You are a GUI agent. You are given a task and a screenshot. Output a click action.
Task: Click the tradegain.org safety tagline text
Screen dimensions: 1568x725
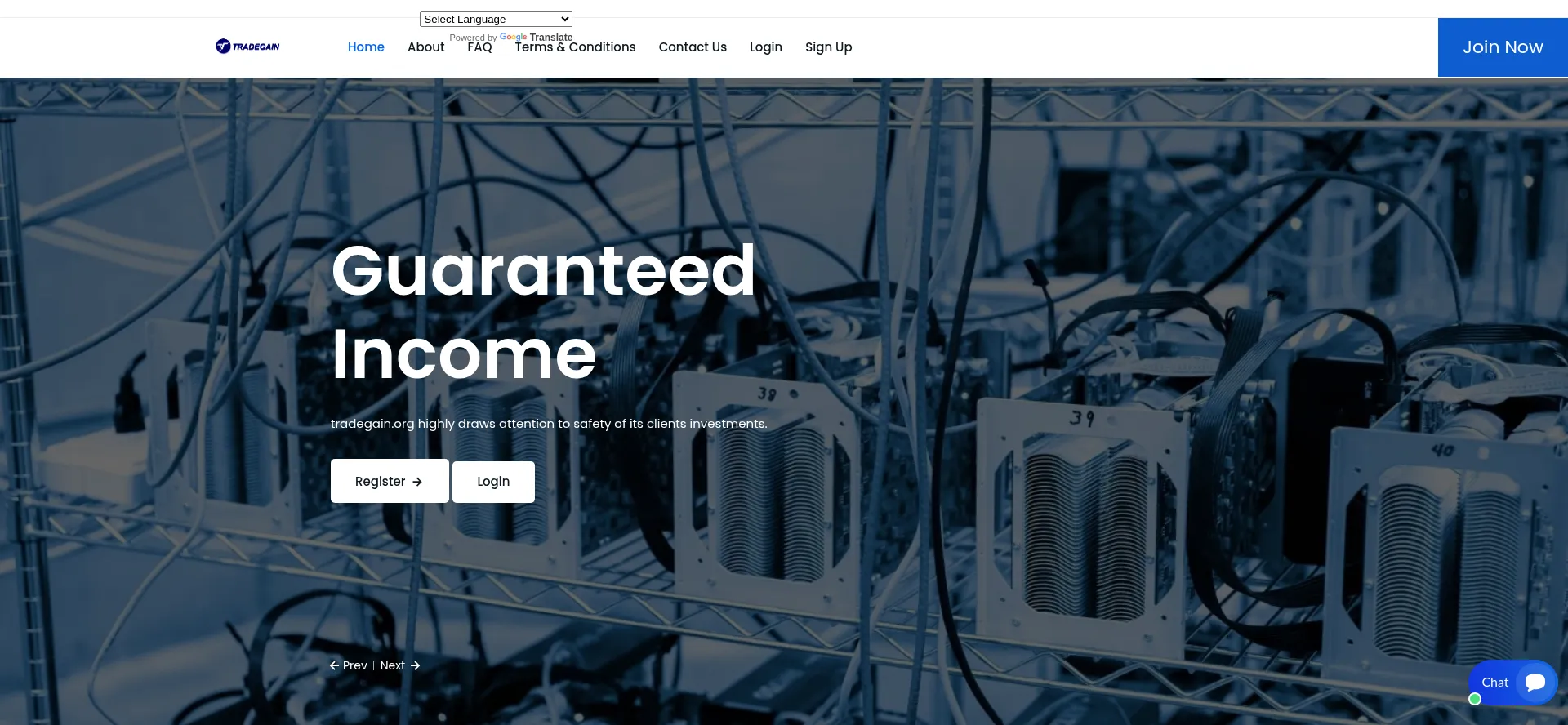[549, 424]
